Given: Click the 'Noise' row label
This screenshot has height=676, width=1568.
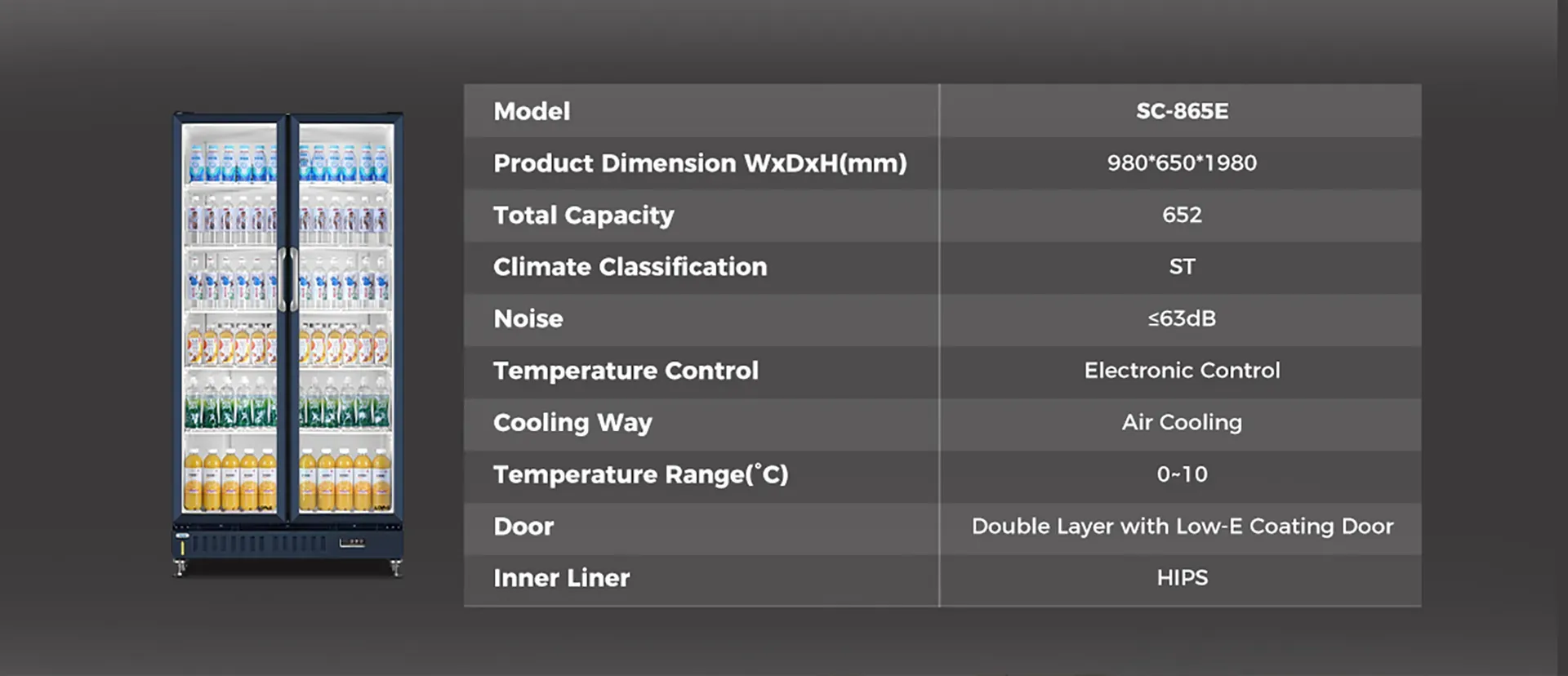Looking at the screenshot, I should [x=528, y=319].
